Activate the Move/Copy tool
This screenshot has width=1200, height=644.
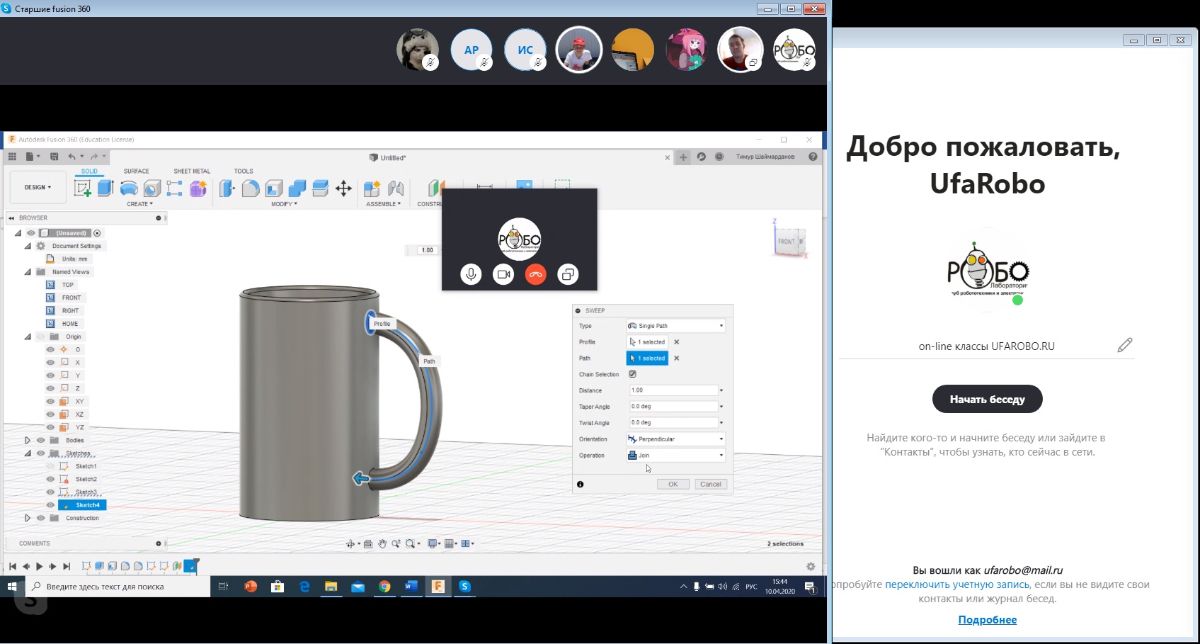pyautogui.click(x=343, y=188)
